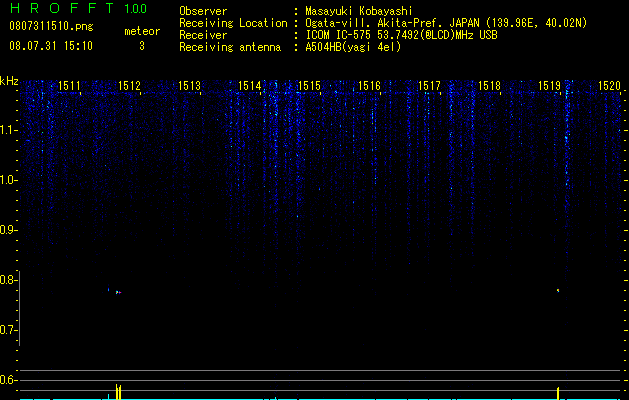629x400 pixels.
Task: Click the double yellow spike below 1512
Action: (x=118, y=392)
